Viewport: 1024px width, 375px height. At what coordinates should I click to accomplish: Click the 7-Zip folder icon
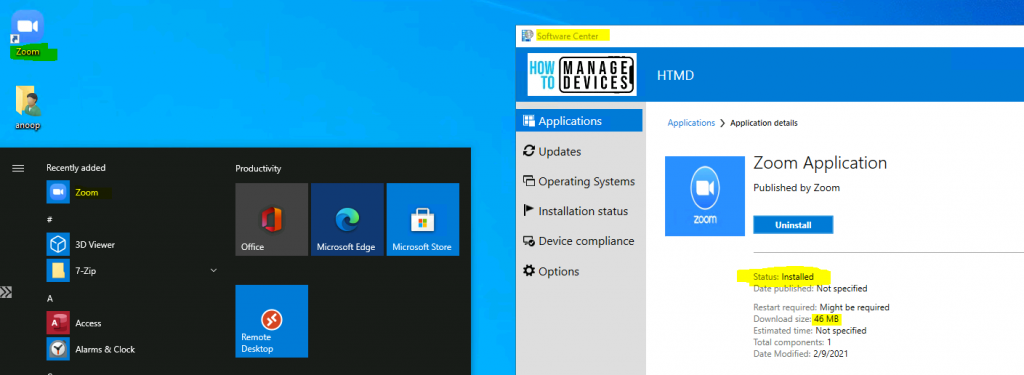coord(58,270)
